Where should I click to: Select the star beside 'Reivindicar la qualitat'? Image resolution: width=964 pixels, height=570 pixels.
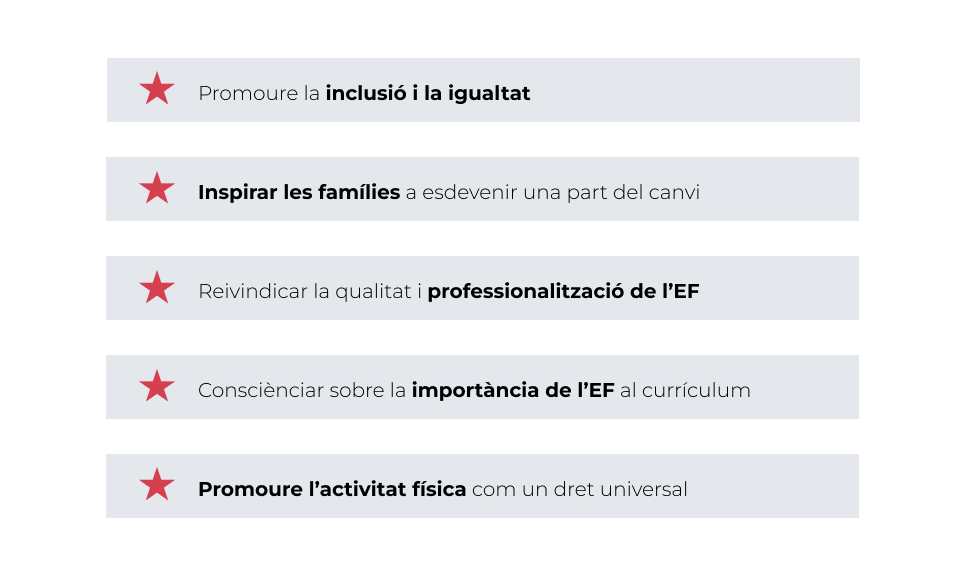tap(157, 288)
